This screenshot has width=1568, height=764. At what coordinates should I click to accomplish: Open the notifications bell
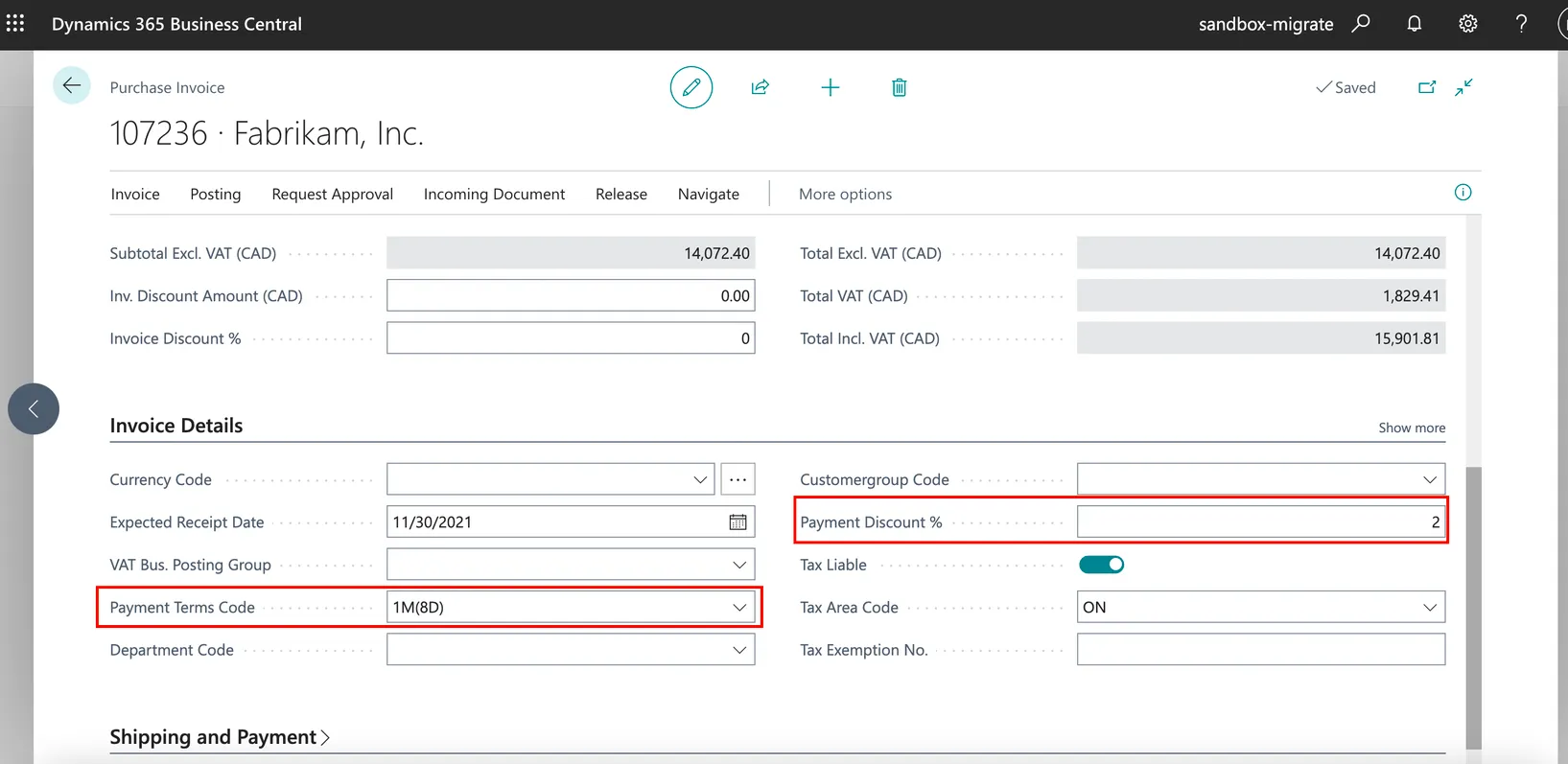(1414, 23)
